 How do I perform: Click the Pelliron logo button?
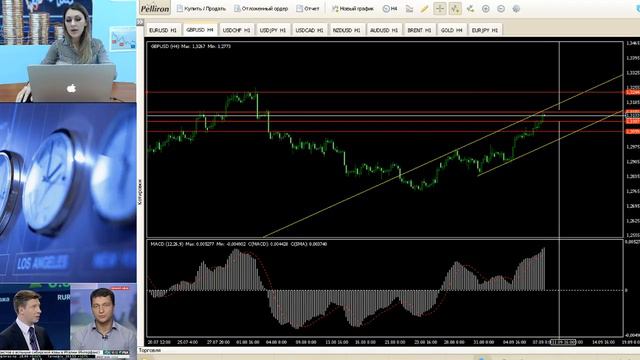(x=155, y=8)
